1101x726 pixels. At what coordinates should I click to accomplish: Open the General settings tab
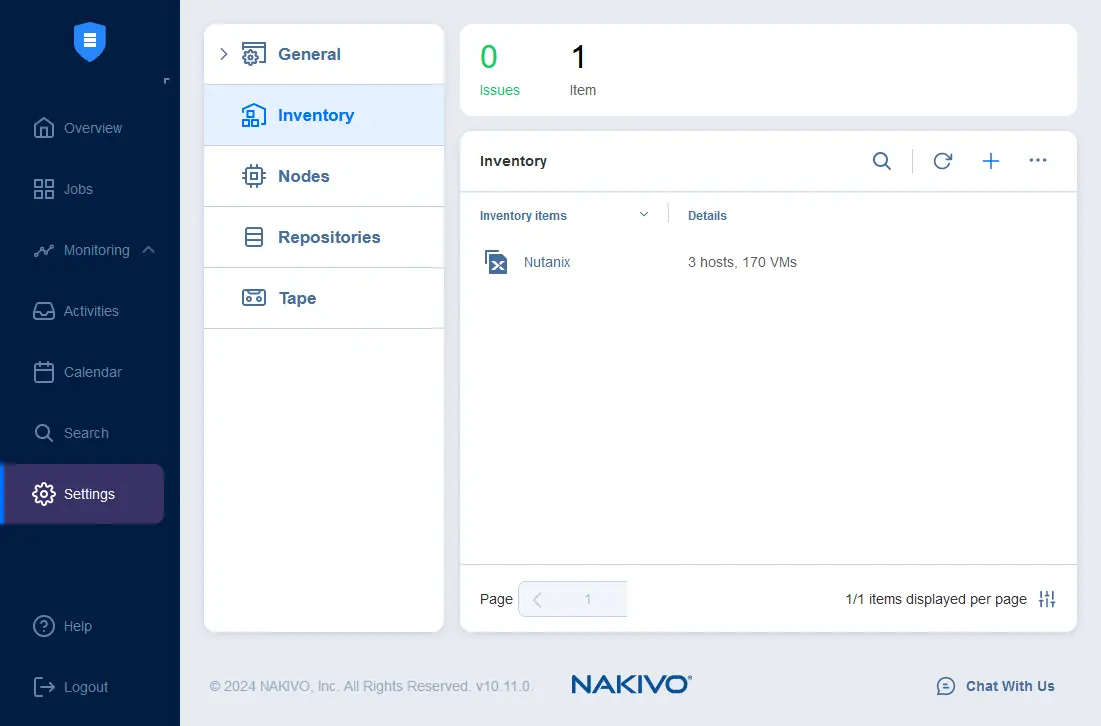click(324, 54)
